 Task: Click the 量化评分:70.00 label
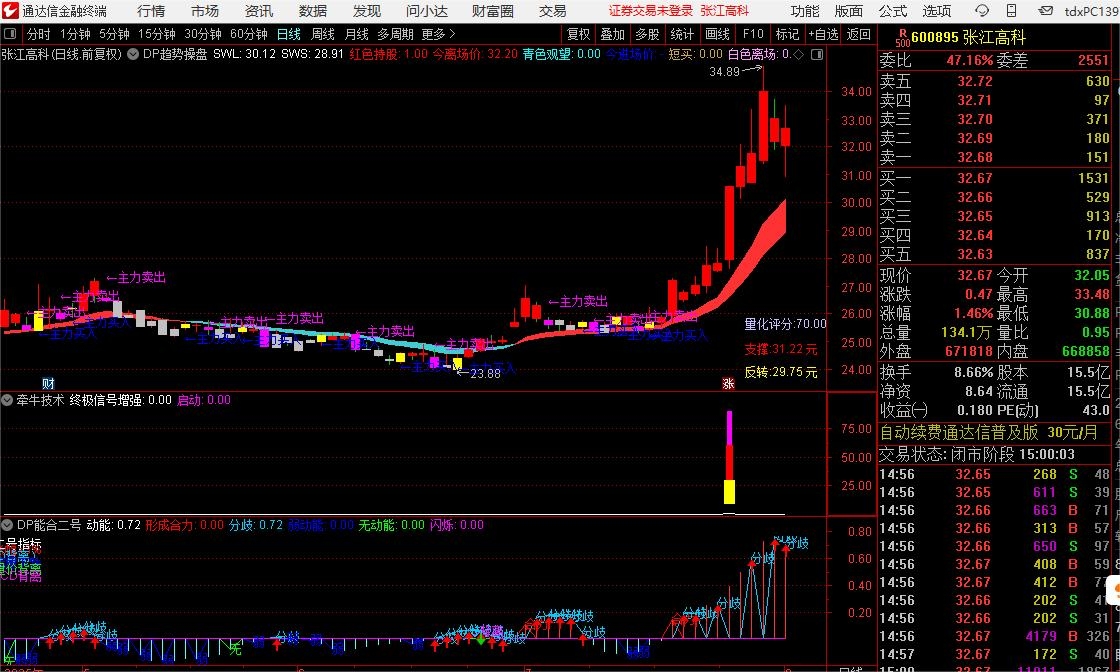(x=785, y=324)
